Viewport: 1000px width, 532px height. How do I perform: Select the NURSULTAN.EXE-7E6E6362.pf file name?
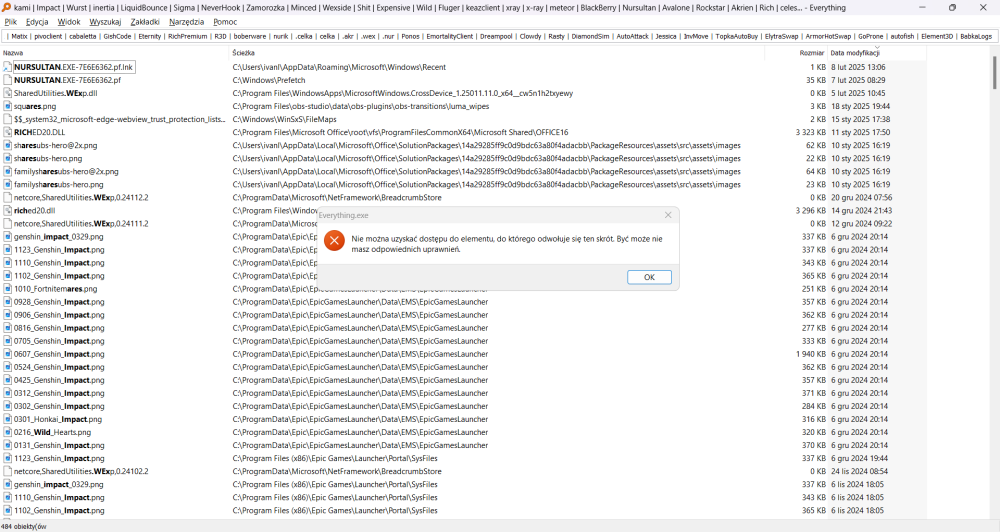click(68, 80)
